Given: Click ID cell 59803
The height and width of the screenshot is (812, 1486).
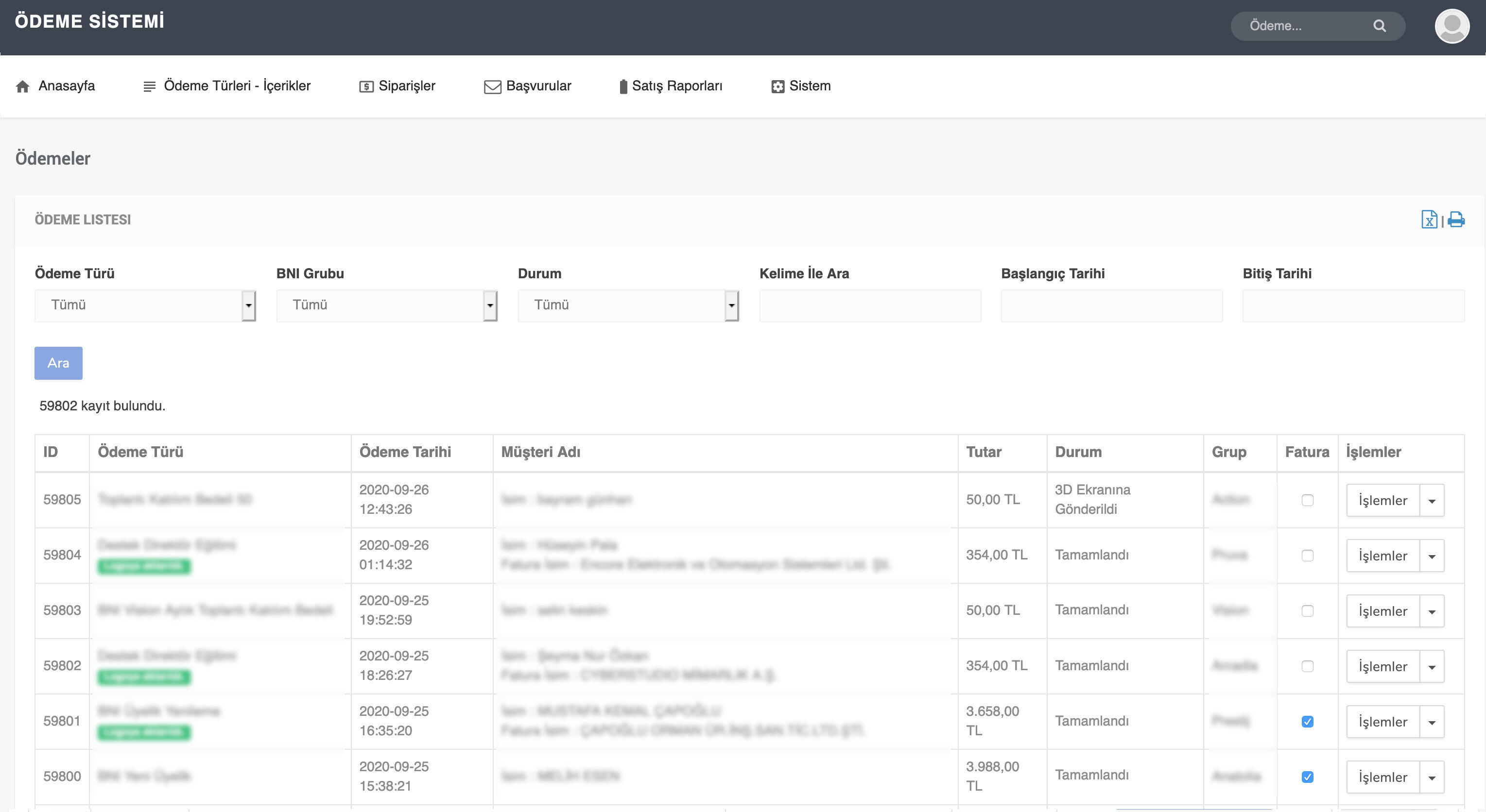Looking at the screenshot, I should [62, 610].
